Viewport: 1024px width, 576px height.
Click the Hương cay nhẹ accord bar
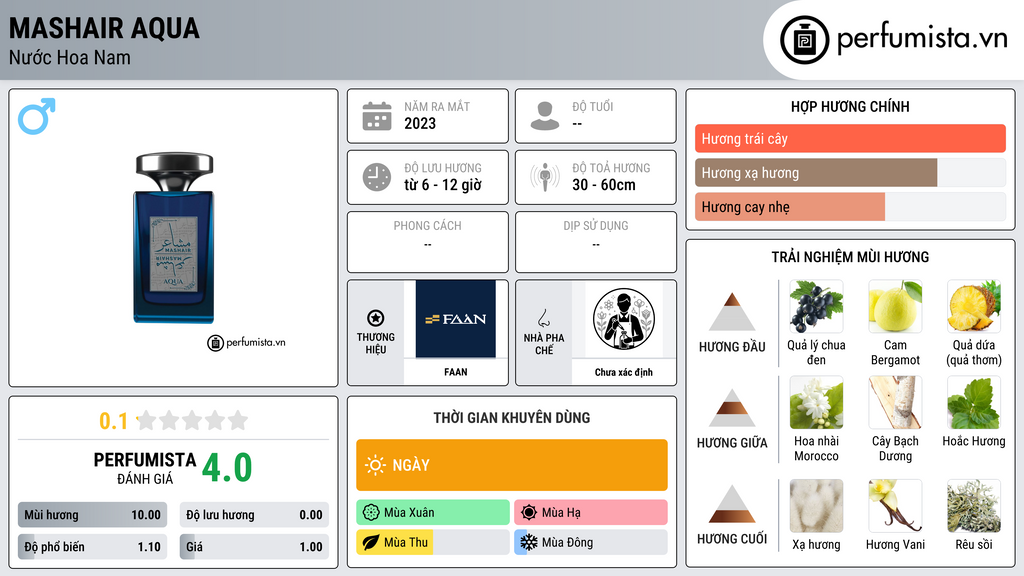(x=850, y=206)
